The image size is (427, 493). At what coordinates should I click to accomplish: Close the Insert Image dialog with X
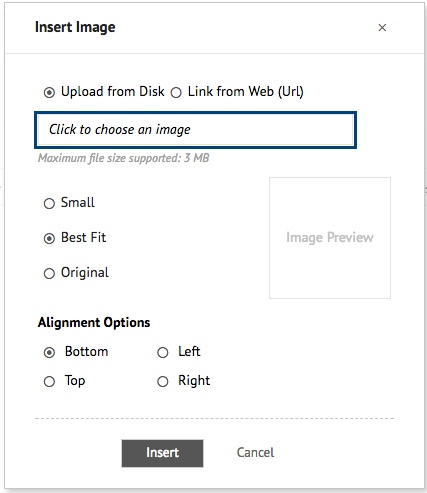(382, 28)
